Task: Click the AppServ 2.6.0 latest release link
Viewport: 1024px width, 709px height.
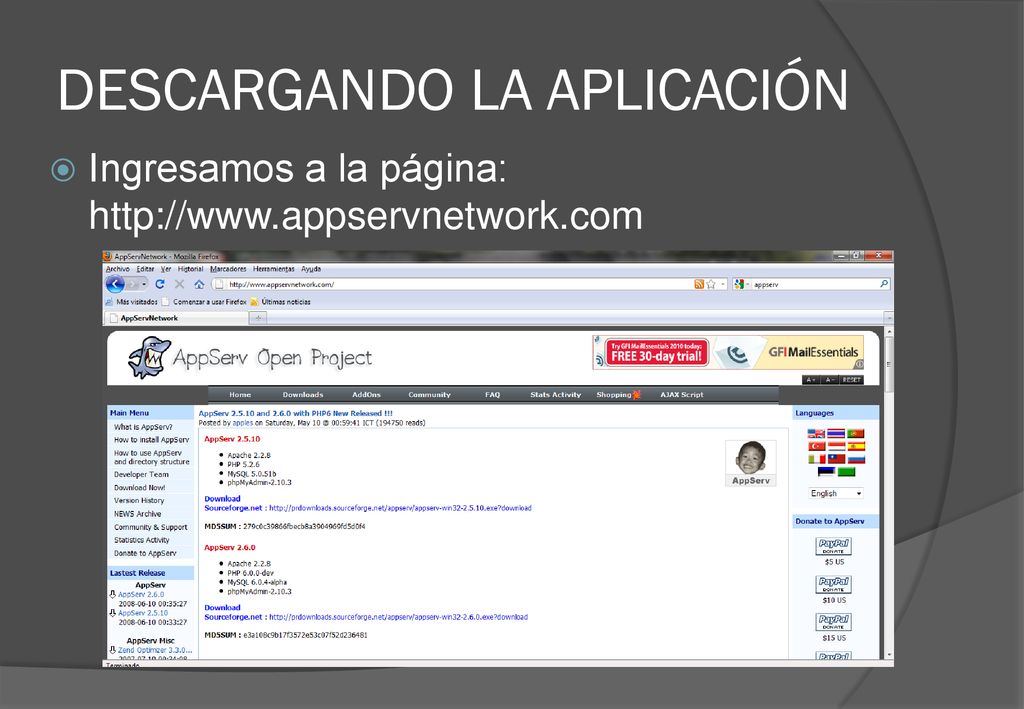Action: 141,595
